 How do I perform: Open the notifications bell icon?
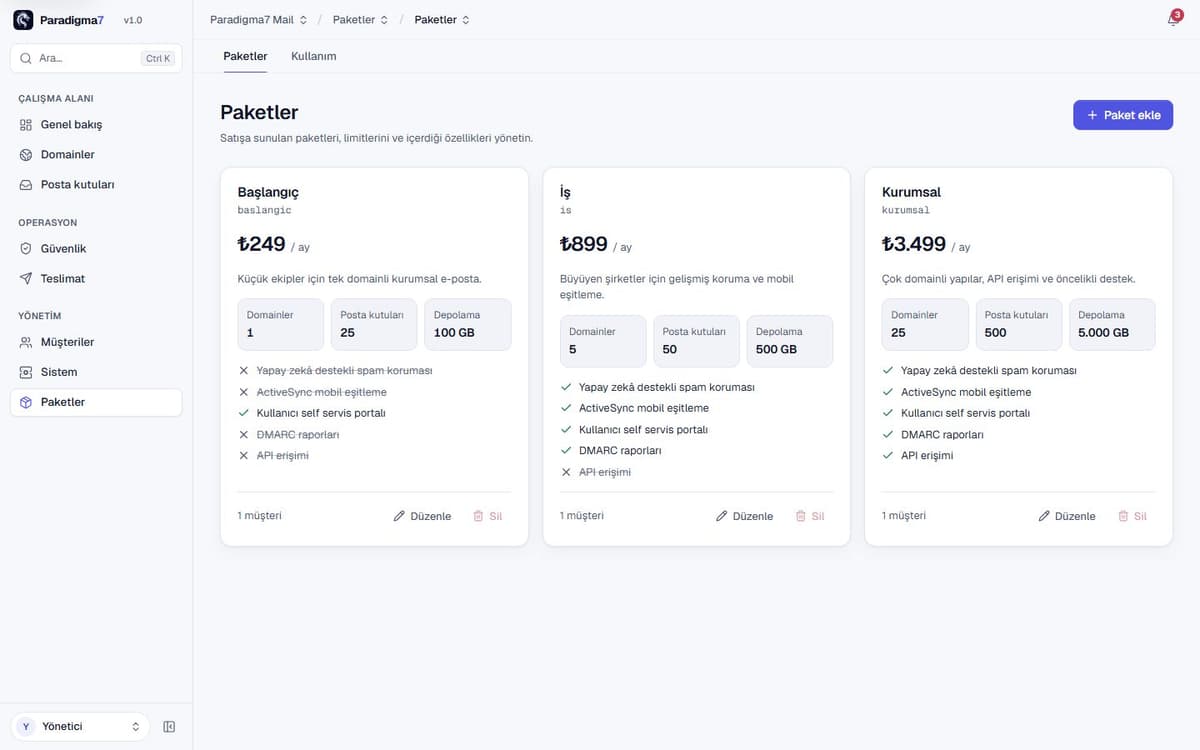coord(1173,20)
